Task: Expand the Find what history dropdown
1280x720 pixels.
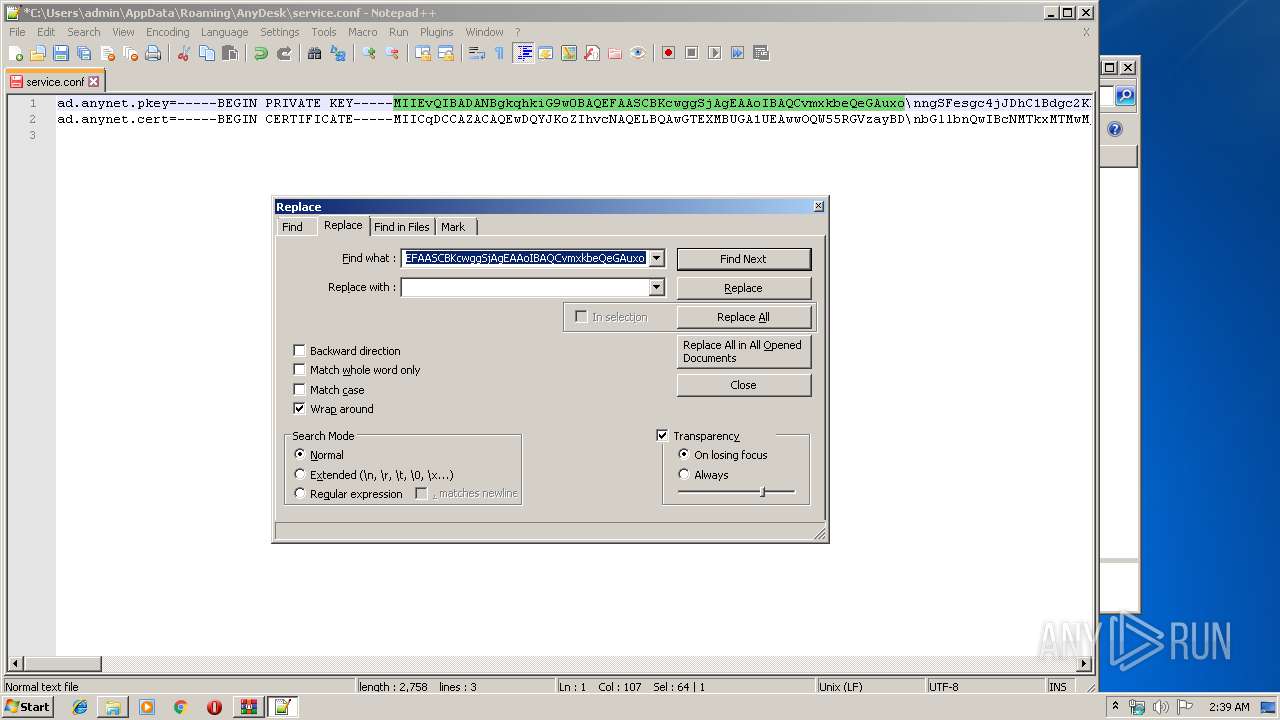Action: [x=656, y=258]
